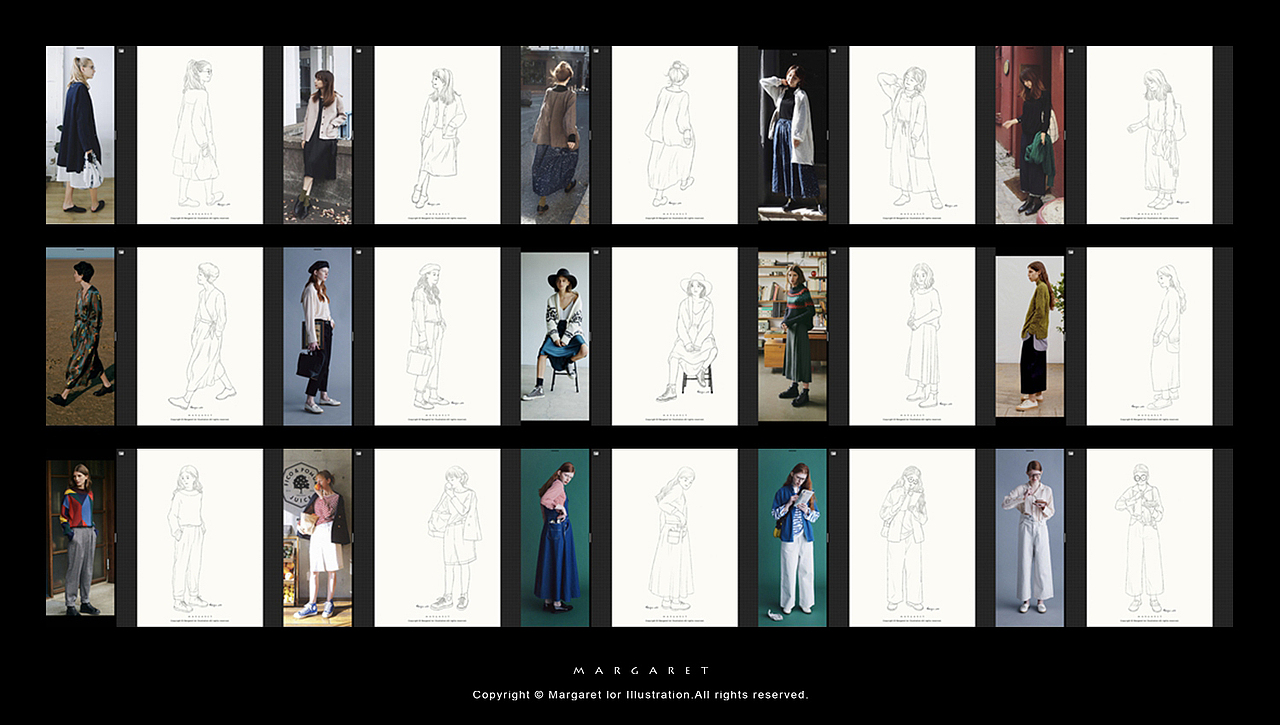This screenshot has width=1280, height=725.
Task: Click the camera icon on the wide-trousers sketch panel
Action: [x=836, y=453]
